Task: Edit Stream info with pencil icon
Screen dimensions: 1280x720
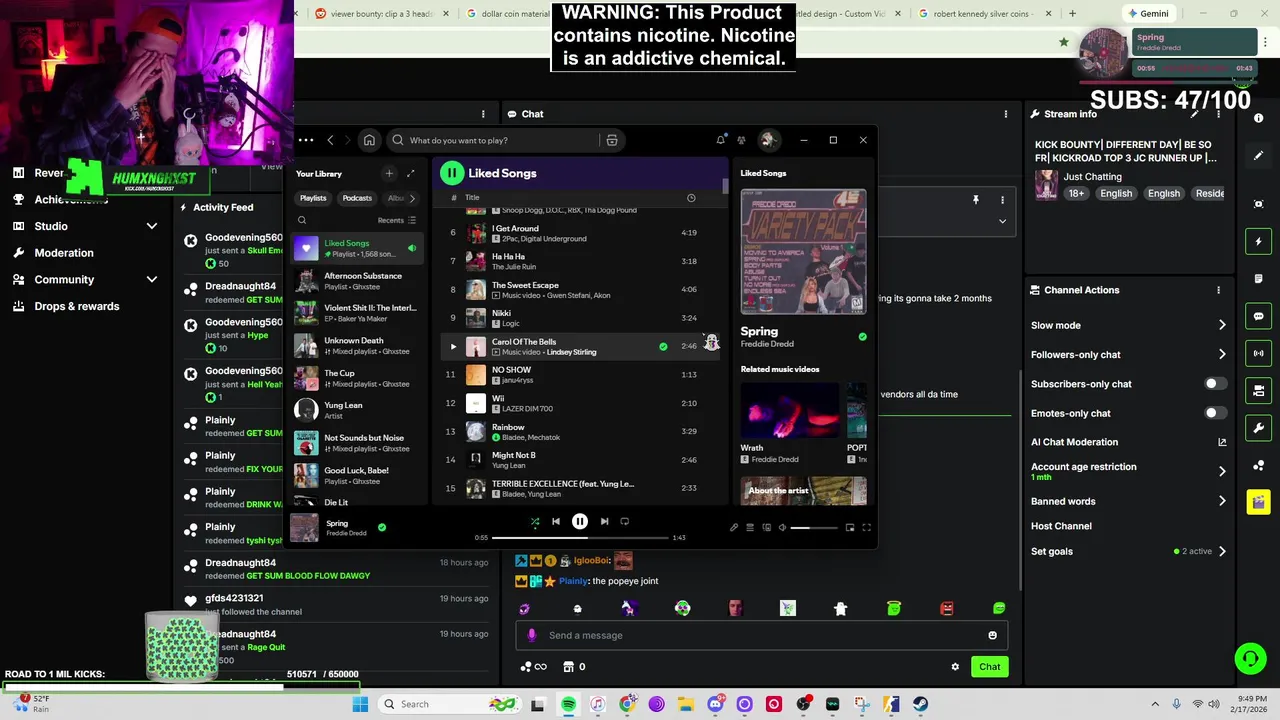Action: [1194, 114]
